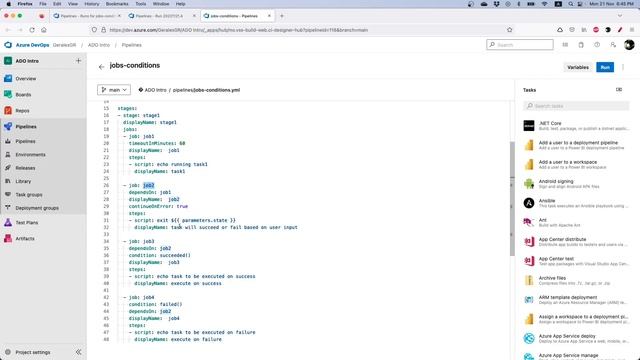Open the ADO Intro breadcrumb link
Image resolution: width=640 pixels, height=360 pixels.
pos(99,45)
